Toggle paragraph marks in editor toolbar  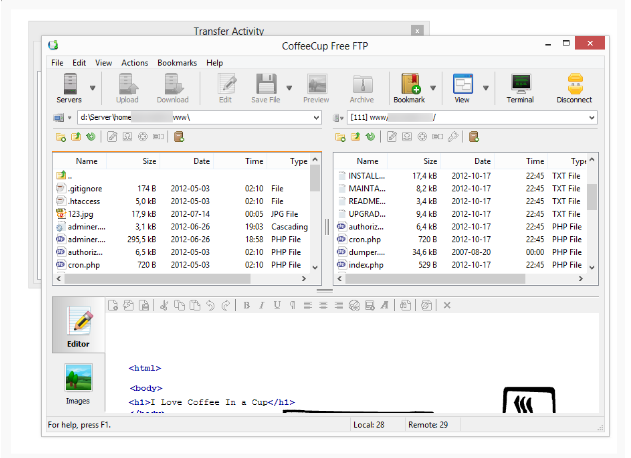point(293,305)
